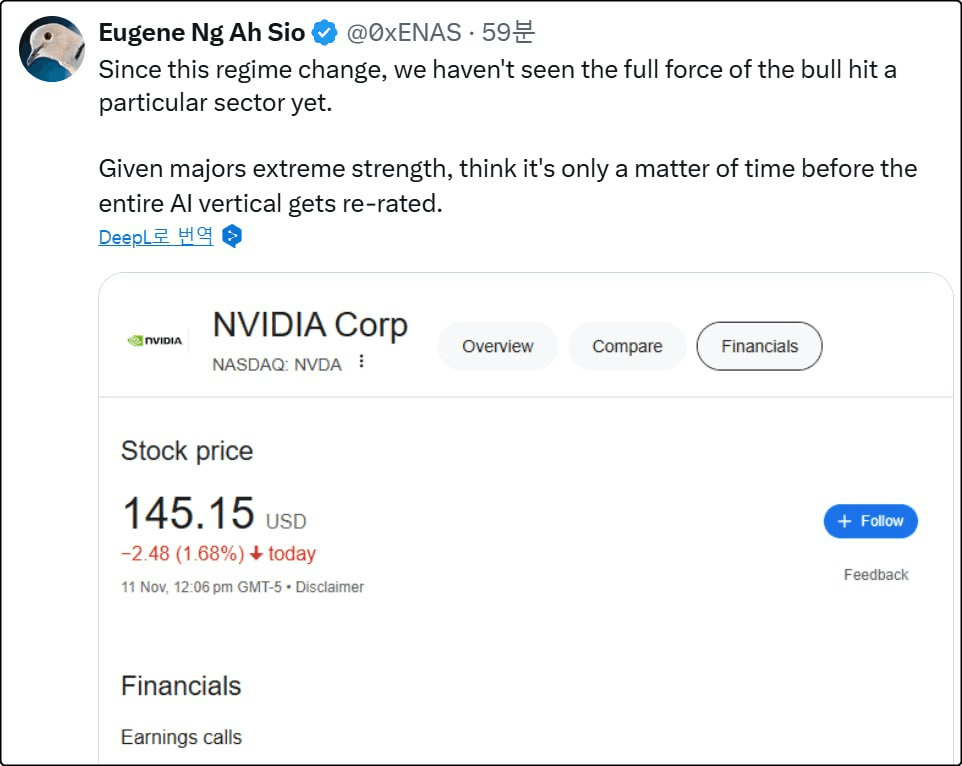Click the plus icon in Follow button

[x=845, y=521]
